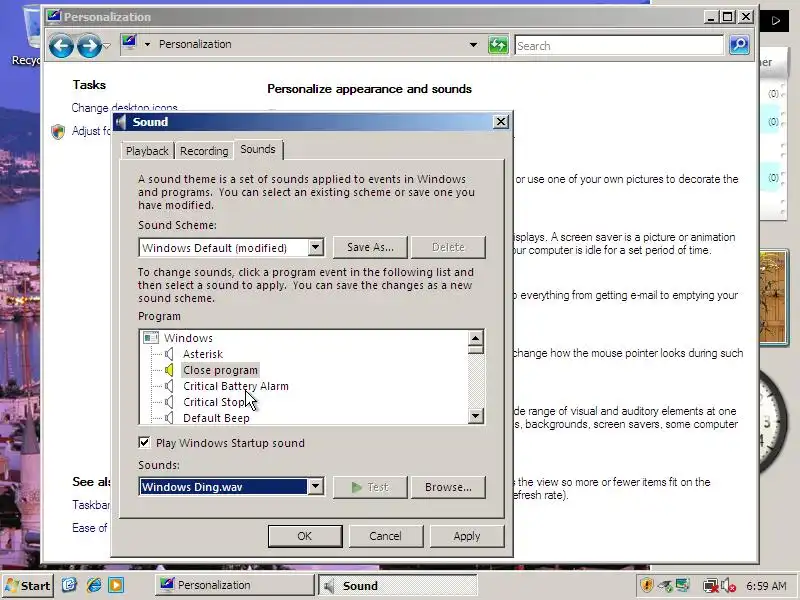Click the program list scroll up arrow
This screenshot has width=800, height=600.
476,338
